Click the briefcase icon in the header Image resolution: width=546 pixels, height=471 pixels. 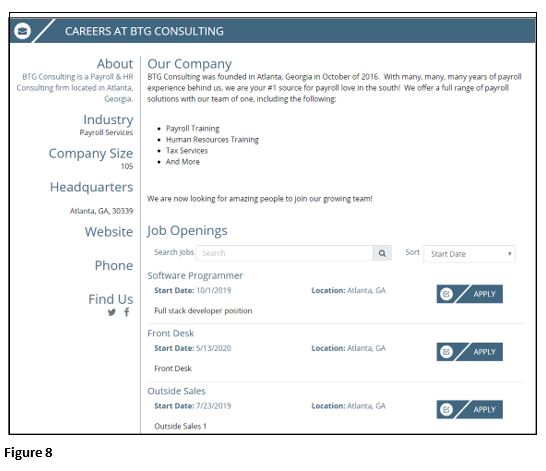[x=23, y=31]
